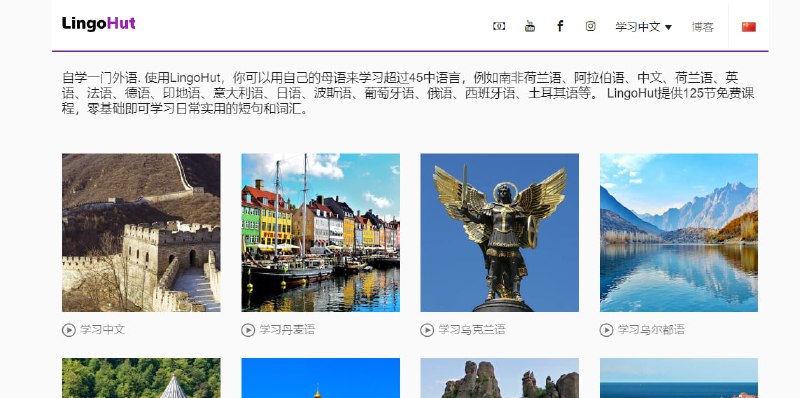Screen dimensions: 800x398
Task: Visit the Facebook page icon
Action: pos(560,26)
